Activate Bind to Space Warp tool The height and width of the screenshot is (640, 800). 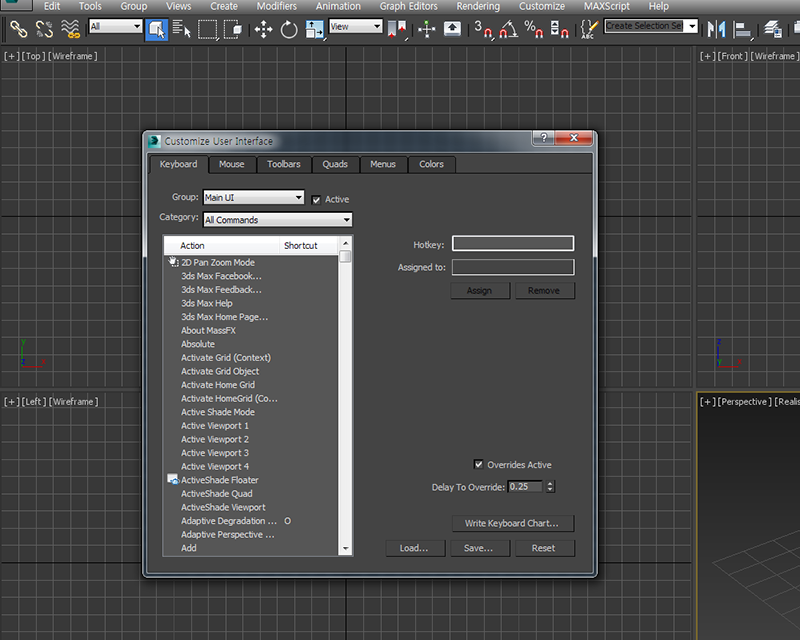(70, 29)
